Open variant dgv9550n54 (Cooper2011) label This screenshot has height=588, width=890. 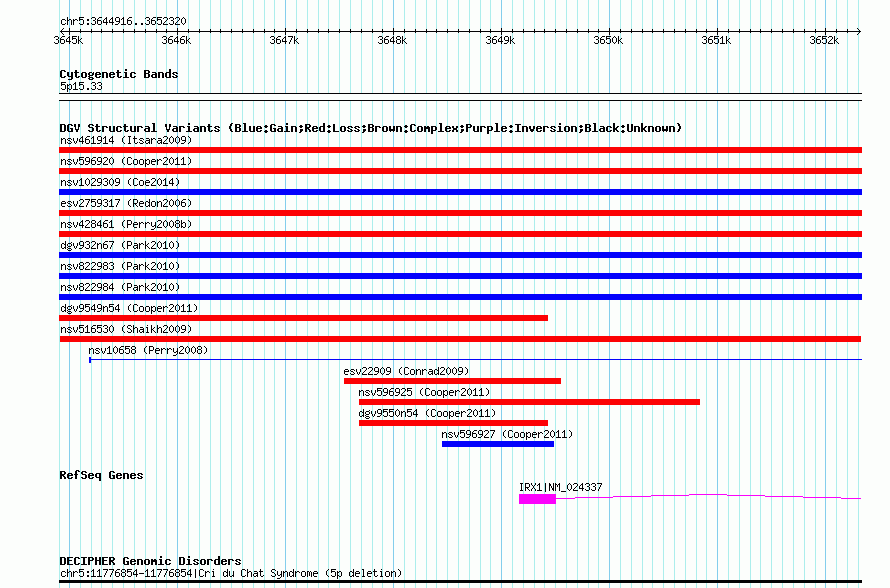pyautogui.click(x=427, y=413)
